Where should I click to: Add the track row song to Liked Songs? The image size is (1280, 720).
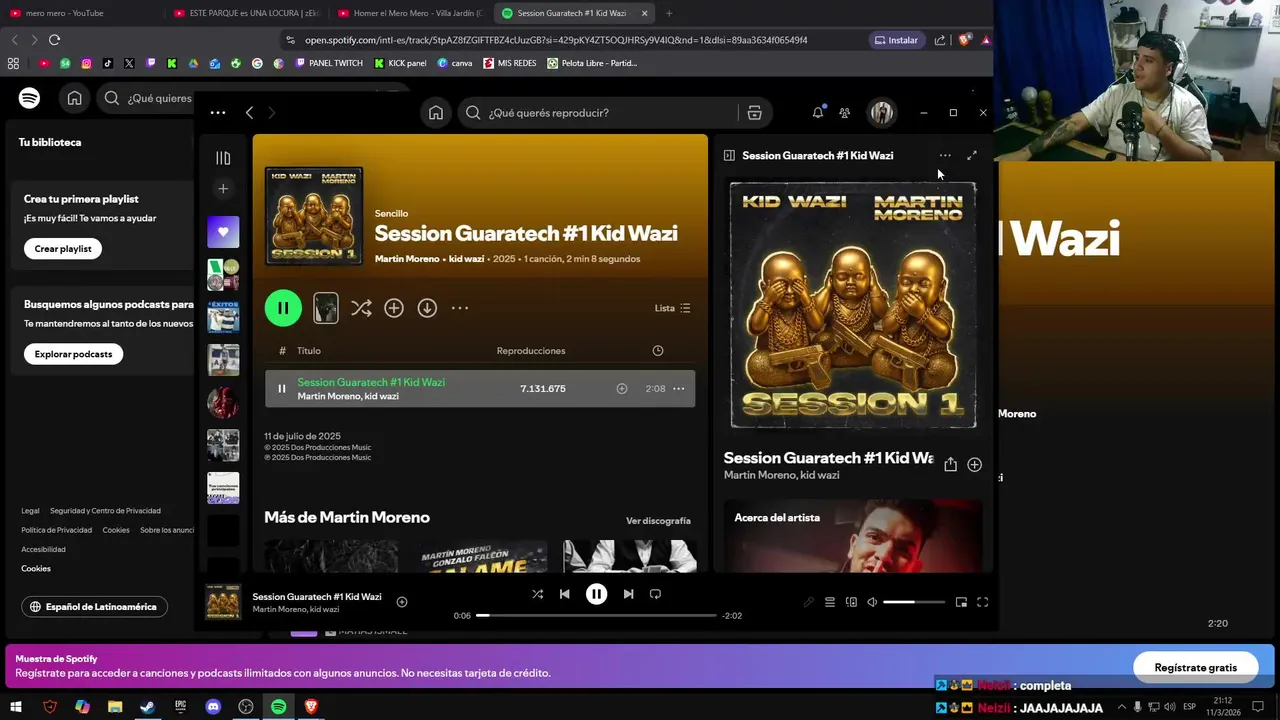621,388
